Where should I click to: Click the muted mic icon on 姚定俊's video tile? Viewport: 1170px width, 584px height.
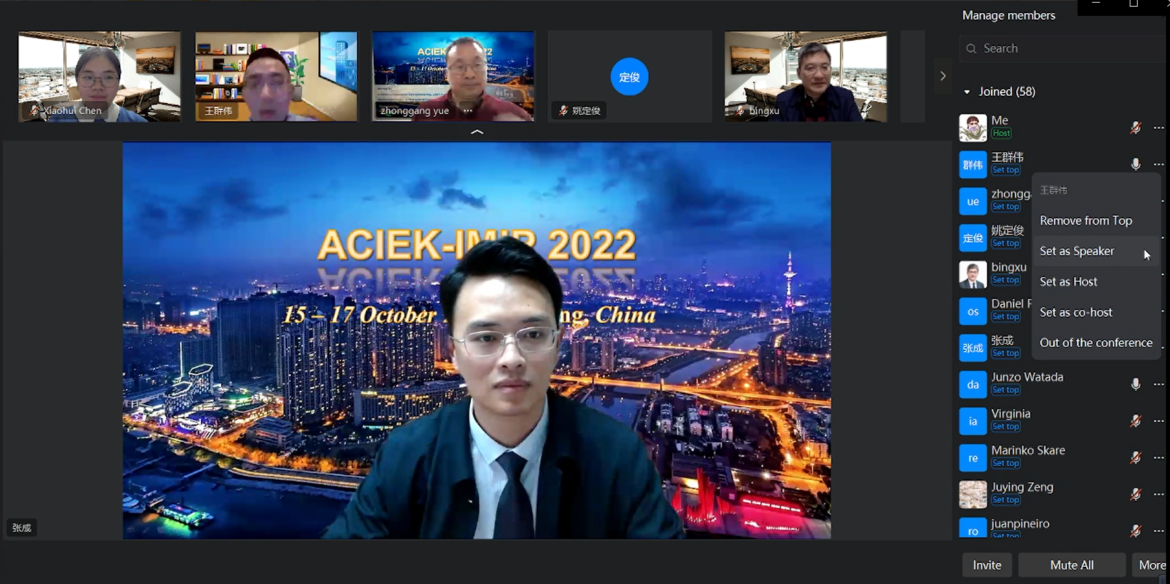click(564, 110)
